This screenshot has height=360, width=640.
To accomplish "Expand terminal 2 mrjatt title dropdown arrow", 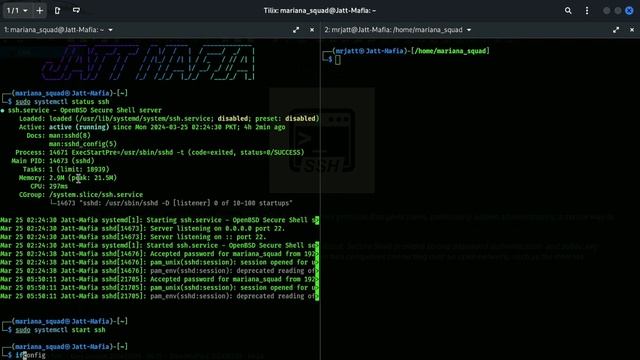I will 469,30.
